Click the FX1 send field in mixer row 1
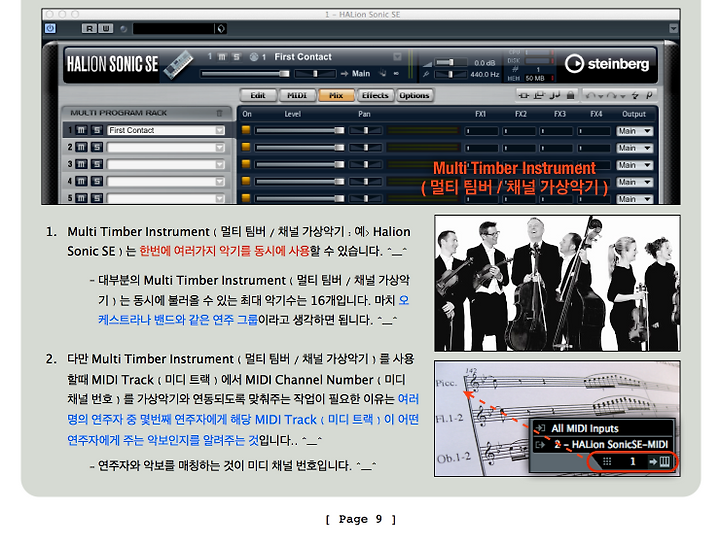Image resolution: width=720 pixels, height=544 pixels. click(481, 131)
